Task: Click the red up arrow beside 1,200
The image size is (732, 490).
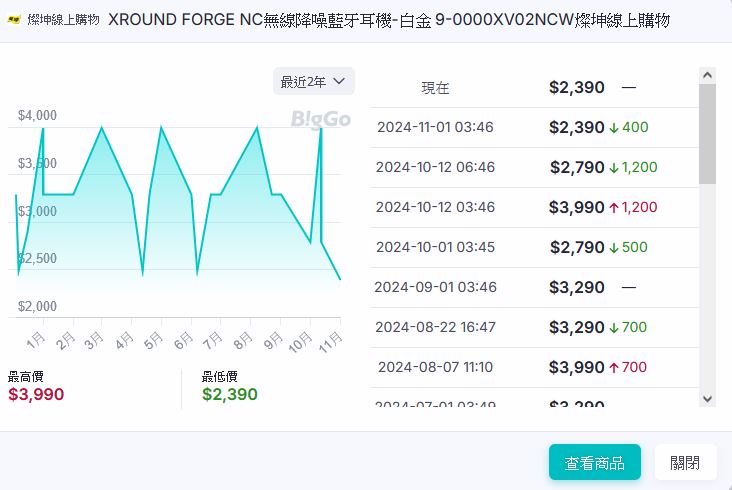Action: coord(614,208)
